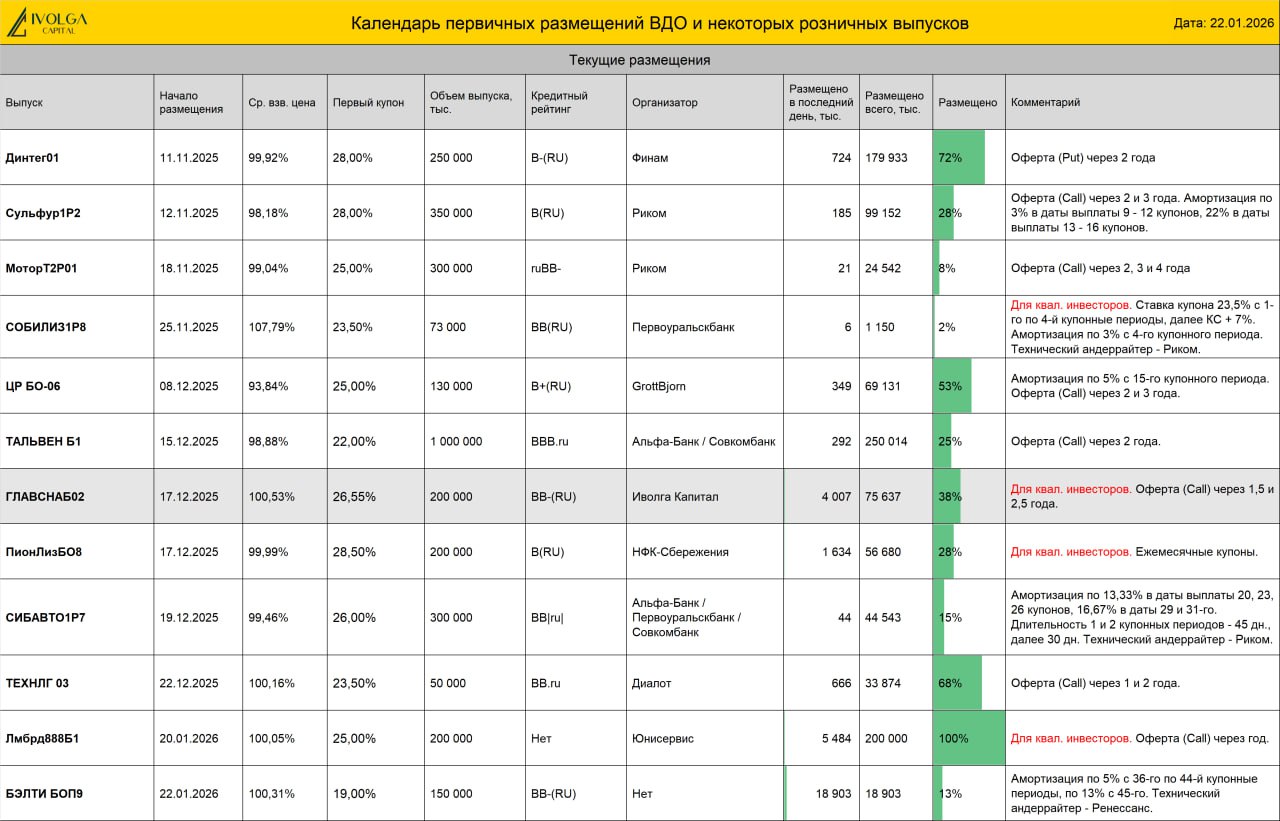
Task: Click the first coupon value 26,55%
Action: pos(352,497)
